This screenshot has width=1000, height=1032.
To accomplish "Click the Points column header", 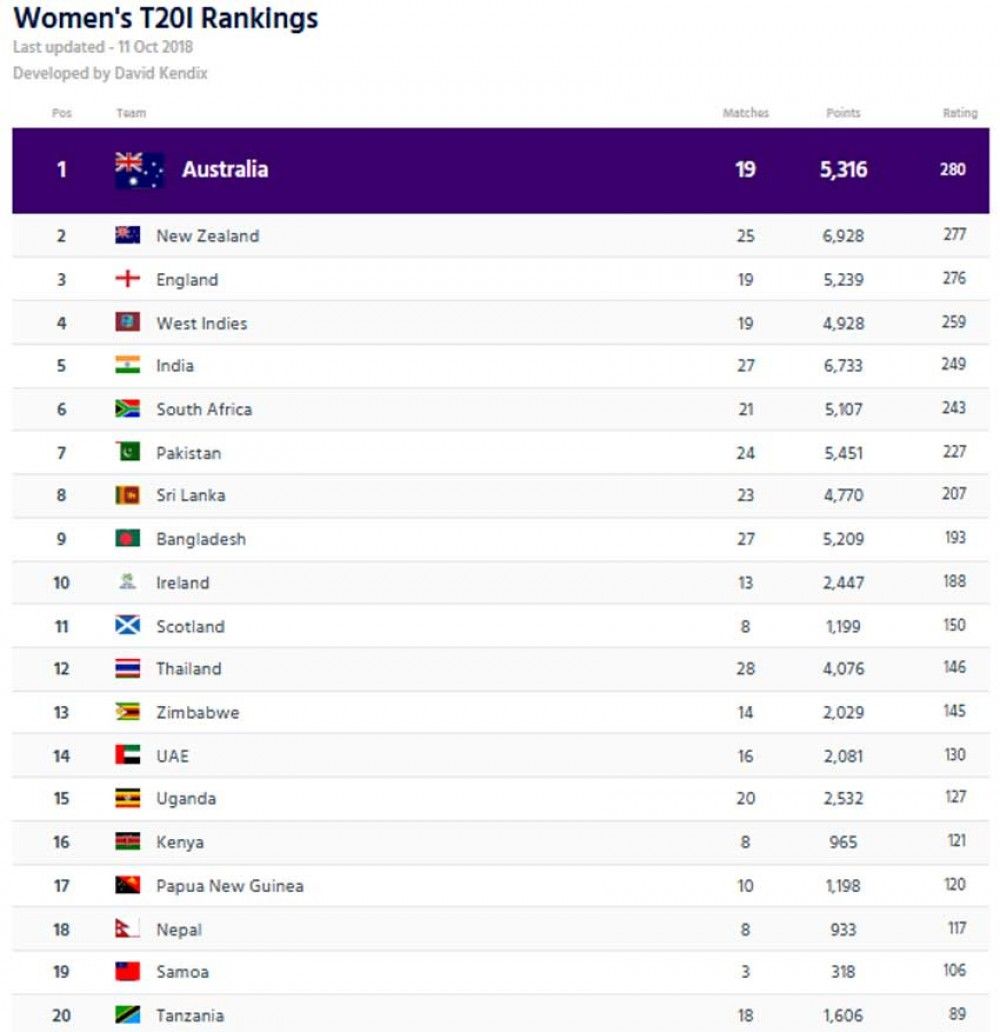I will tap(843, 113).
